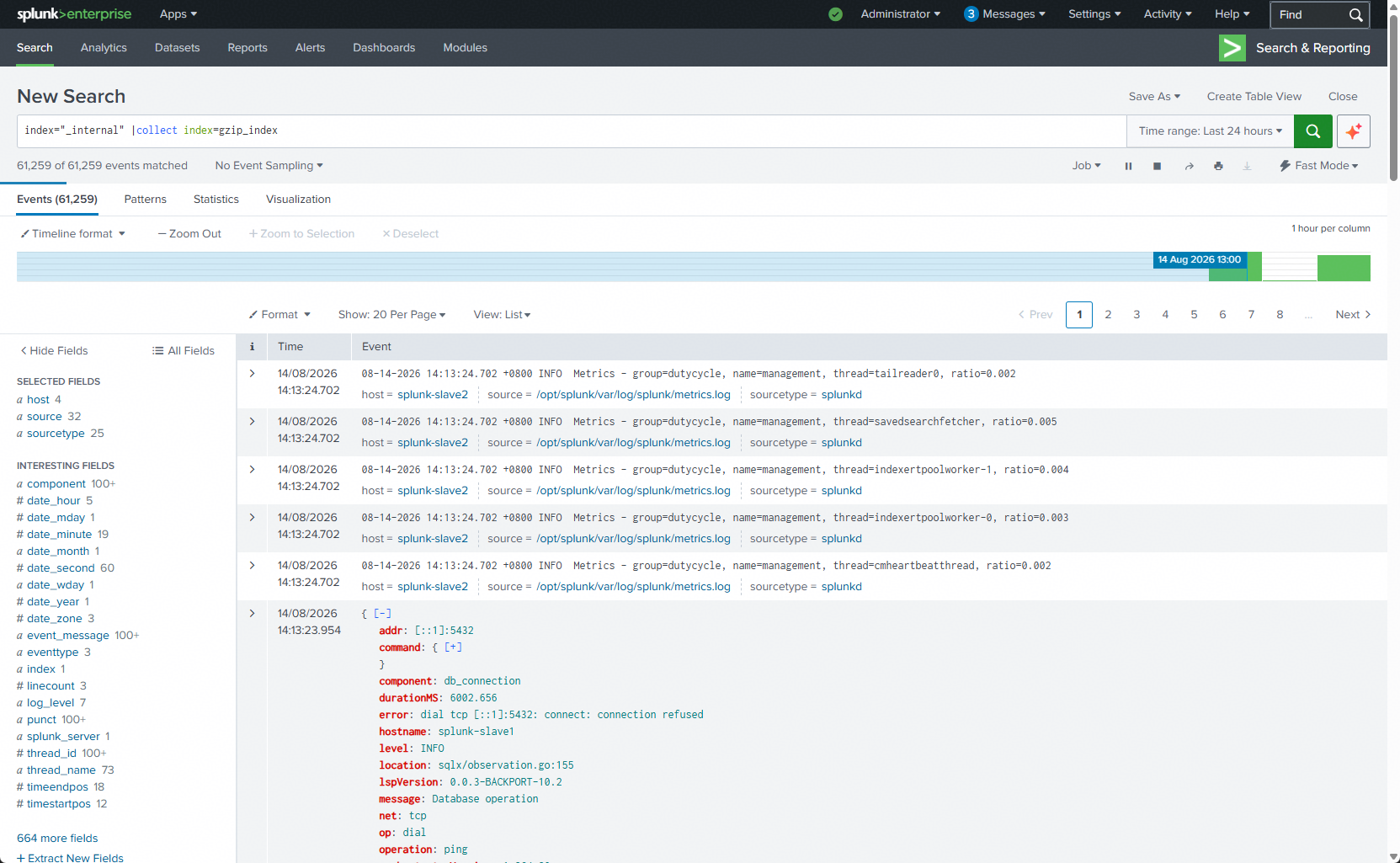1400x863 pixels.
Task: Click the export results download icon
Action: click(x=1247, y=166)
